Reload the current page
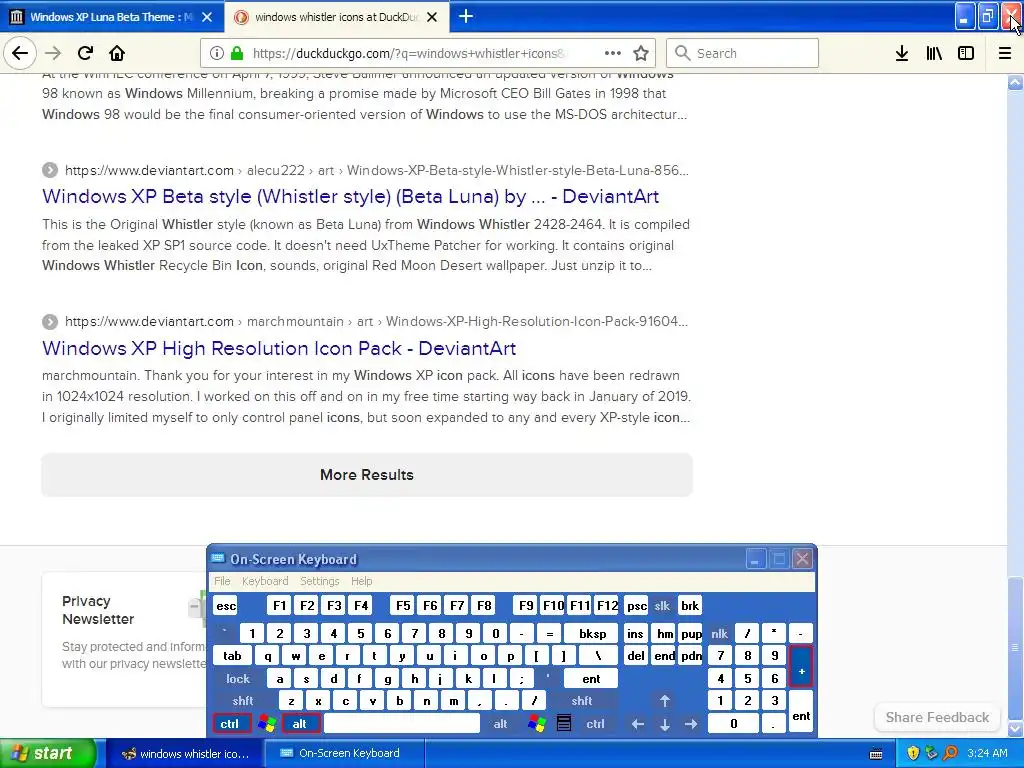The image size is (1024, 768). click(85, 54)
